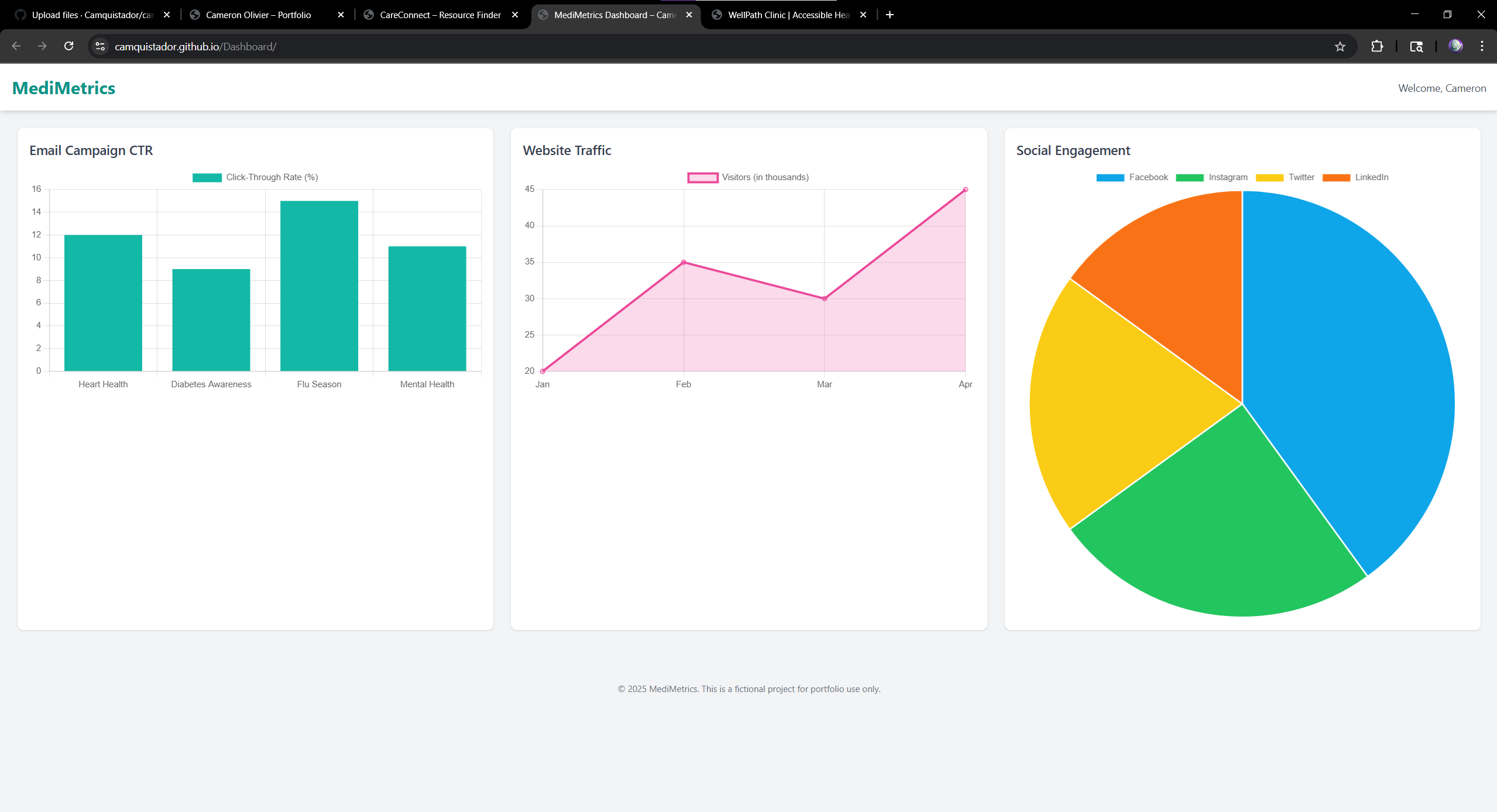Toggle Instagram legend item off

pos(1211,177)
